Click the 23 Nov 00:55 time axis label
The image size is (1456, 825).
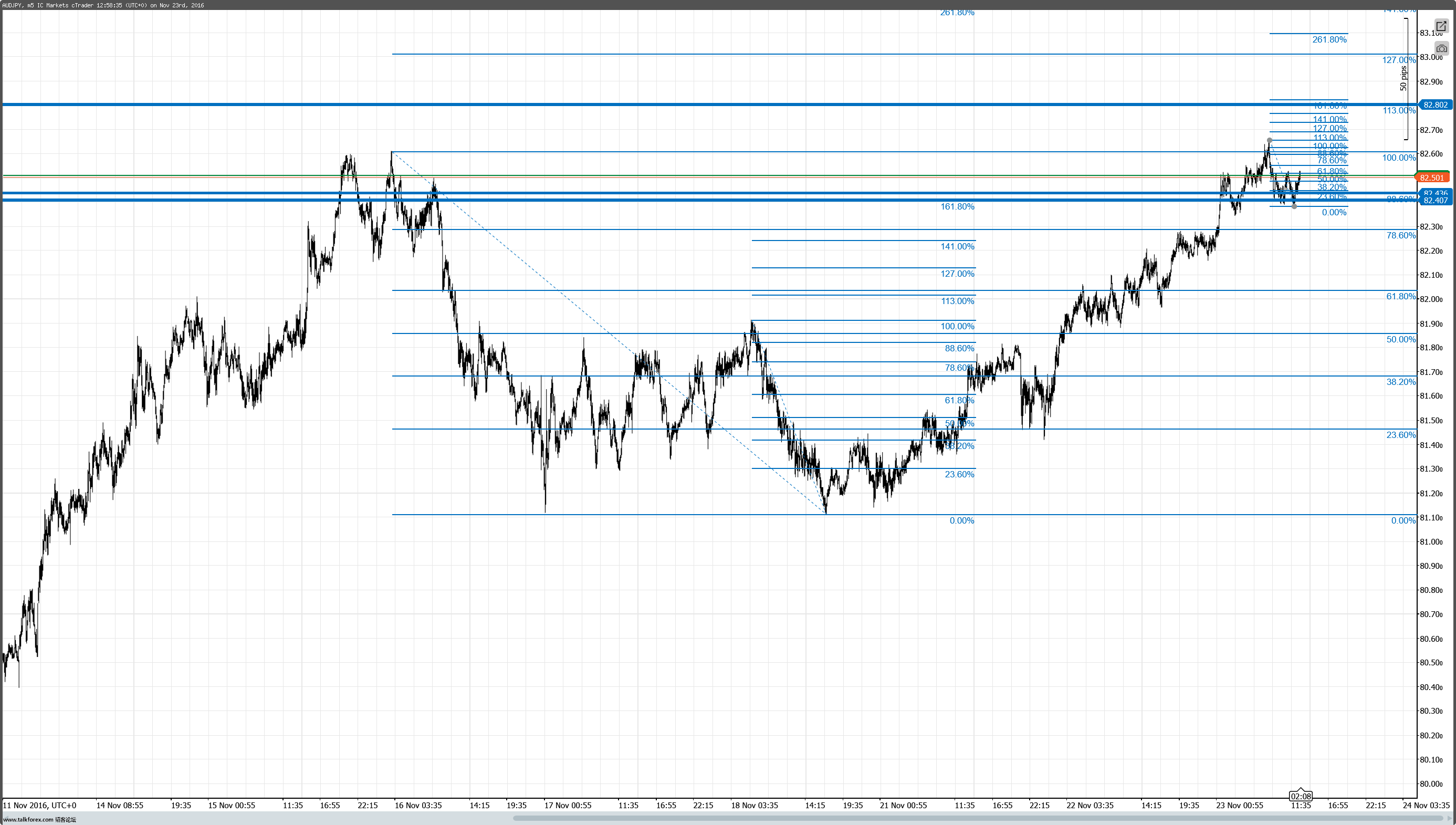[1239, 805]
